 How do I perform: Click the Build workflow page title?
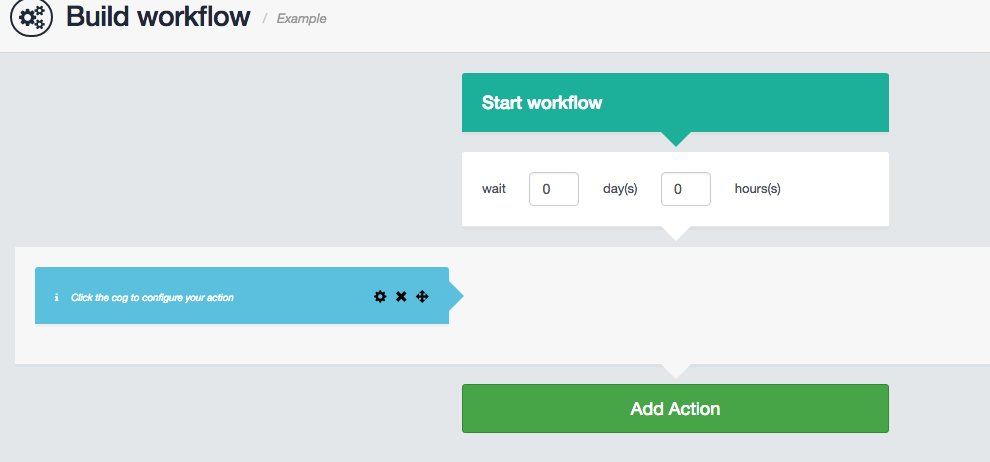coord(158,17)
